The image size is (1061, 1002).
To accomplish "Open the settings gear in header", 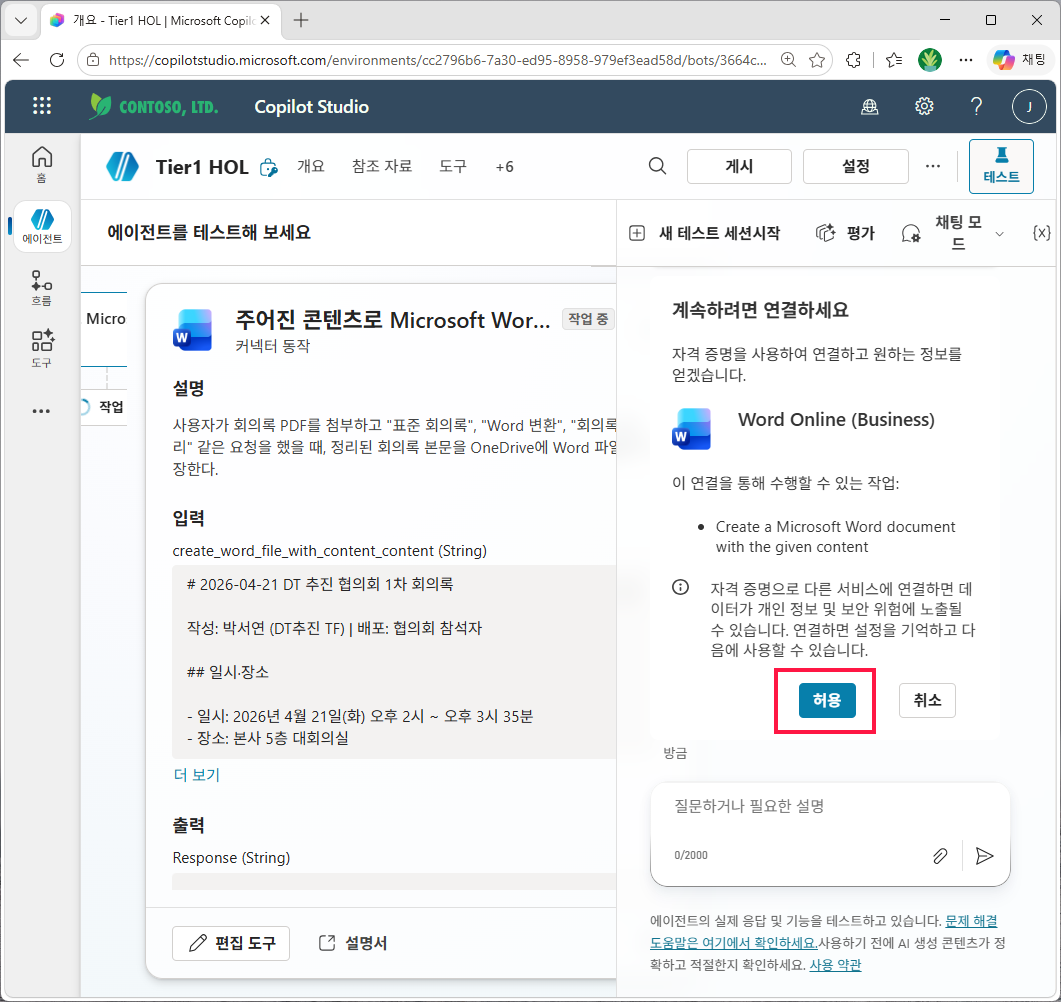I will [x=924, y=106].
